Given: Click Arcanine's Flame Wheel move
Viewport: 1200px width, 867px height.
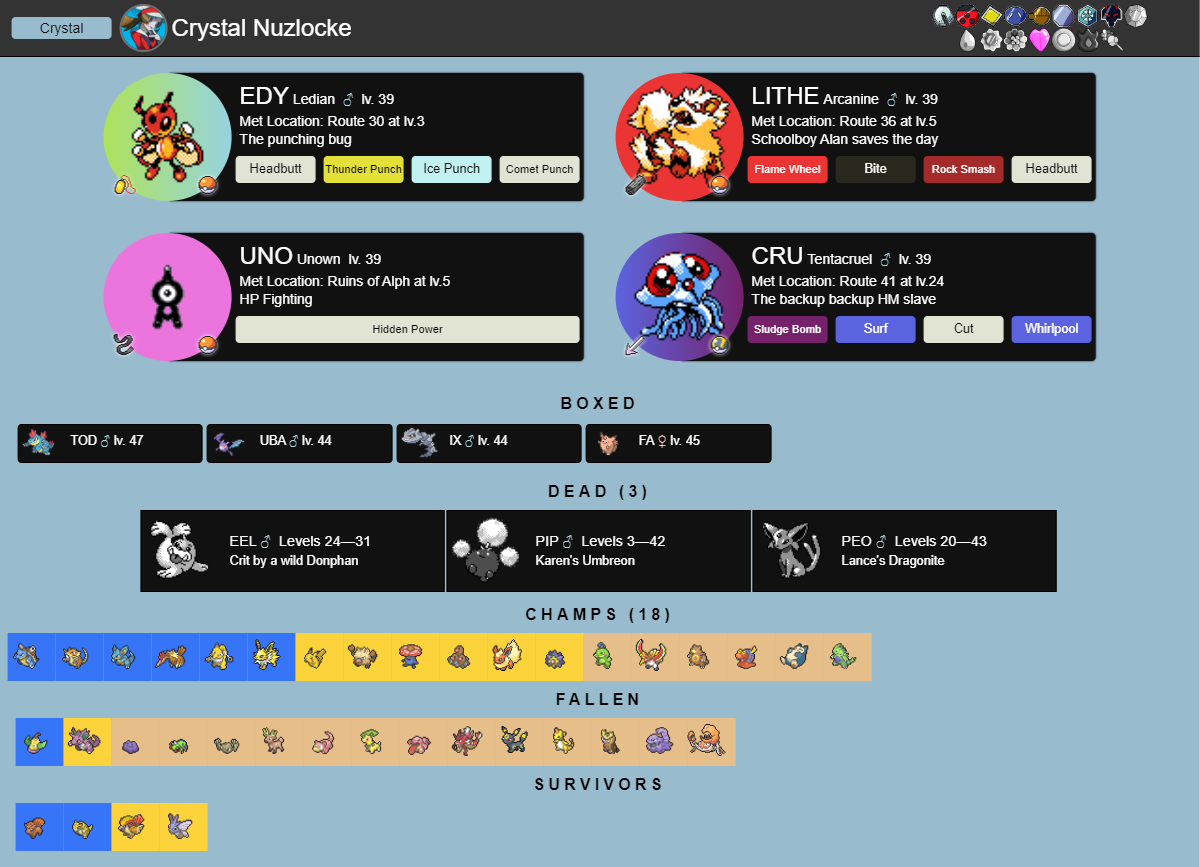Looking at the screenshot, I should click(x=788, y=169).
